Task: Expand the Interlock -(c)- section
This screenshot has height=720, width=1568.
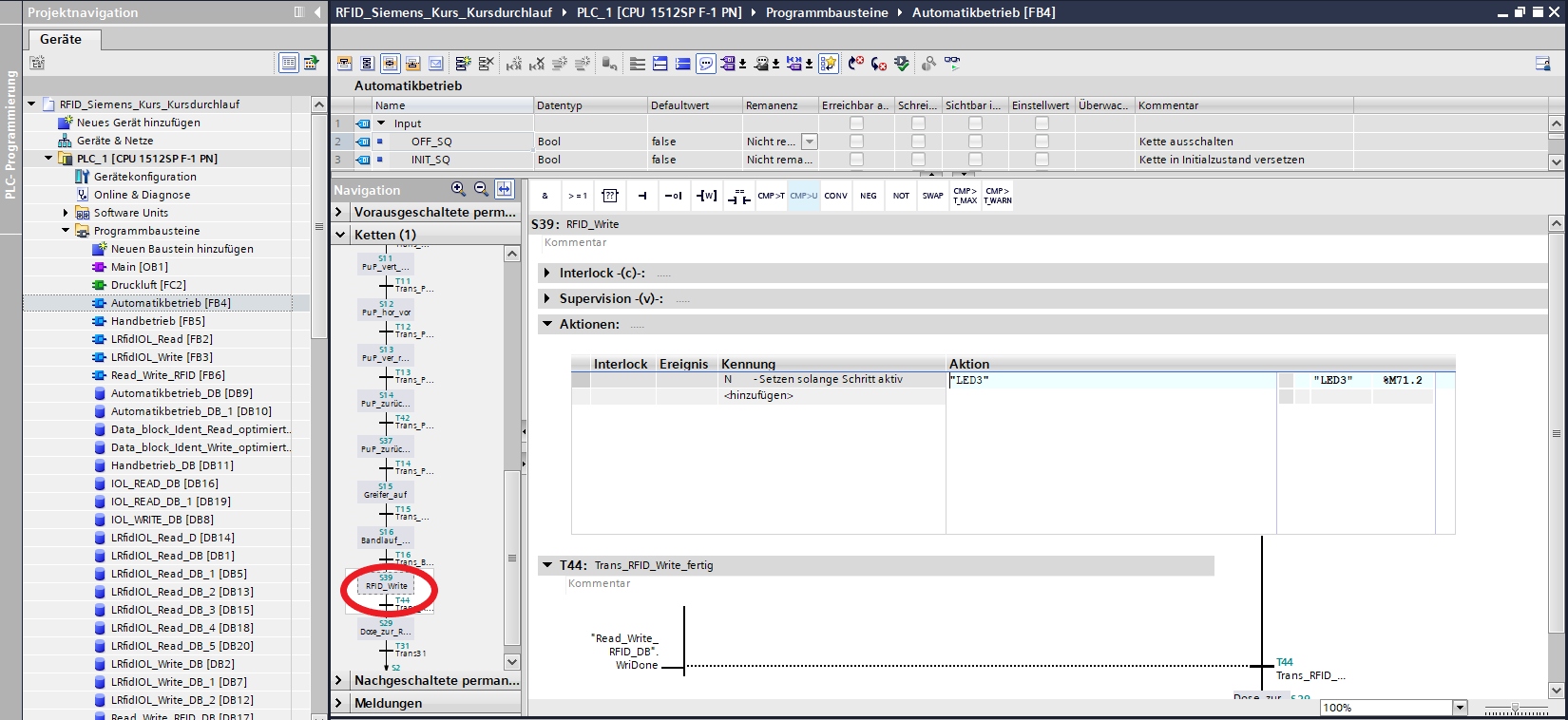Action: click(x=547, y=274)
